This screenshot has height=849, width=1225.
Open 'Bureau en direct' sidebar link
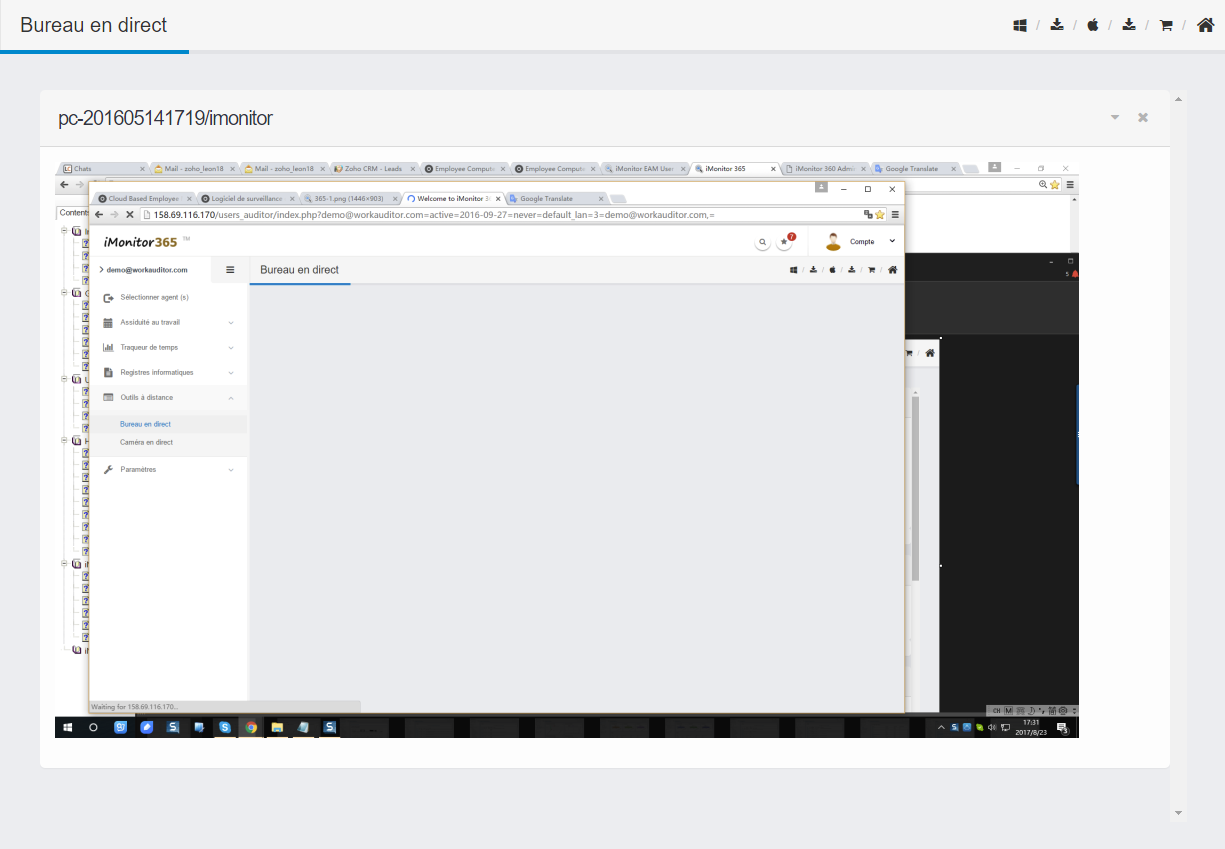point(145,424)
